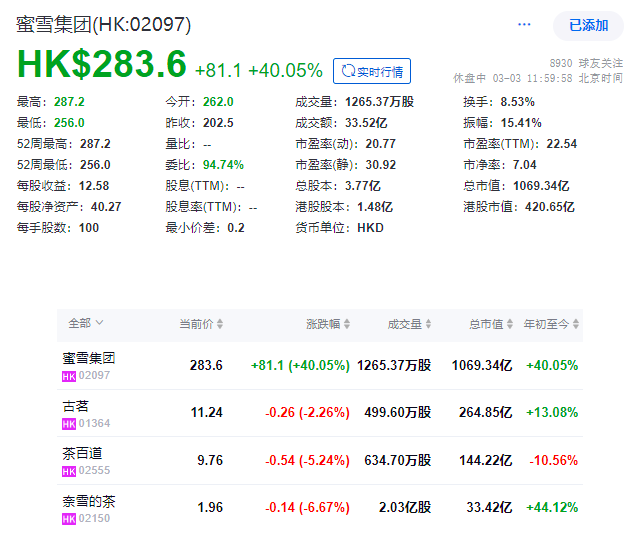The image size is (638, 545).
Task: Click 货币单位 HKD
Action: pos(370,228)
